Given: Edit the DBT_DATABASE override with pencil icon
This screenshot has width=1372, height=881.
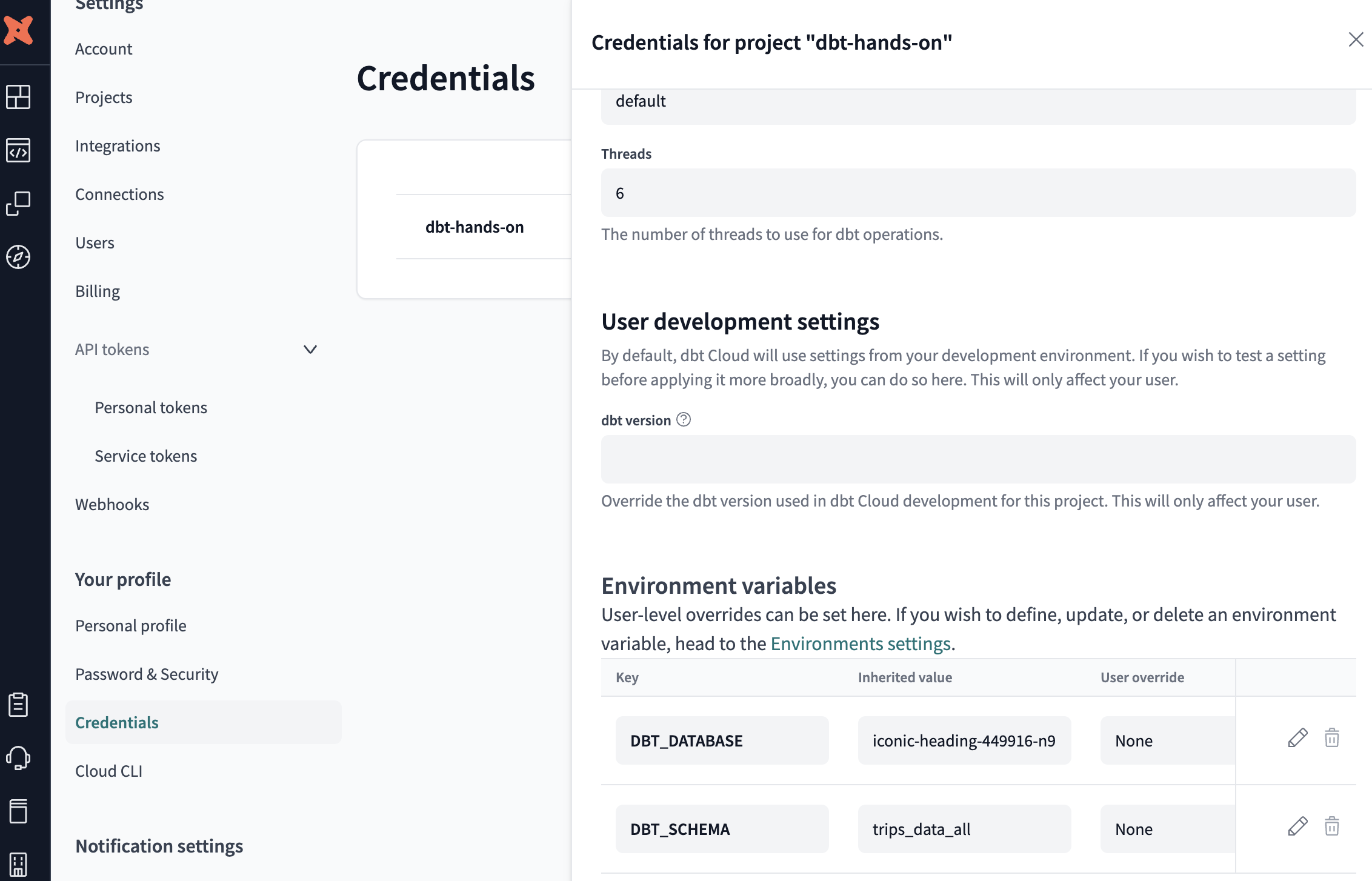Looking at the screenshot, I should [x=1297, y=738].
